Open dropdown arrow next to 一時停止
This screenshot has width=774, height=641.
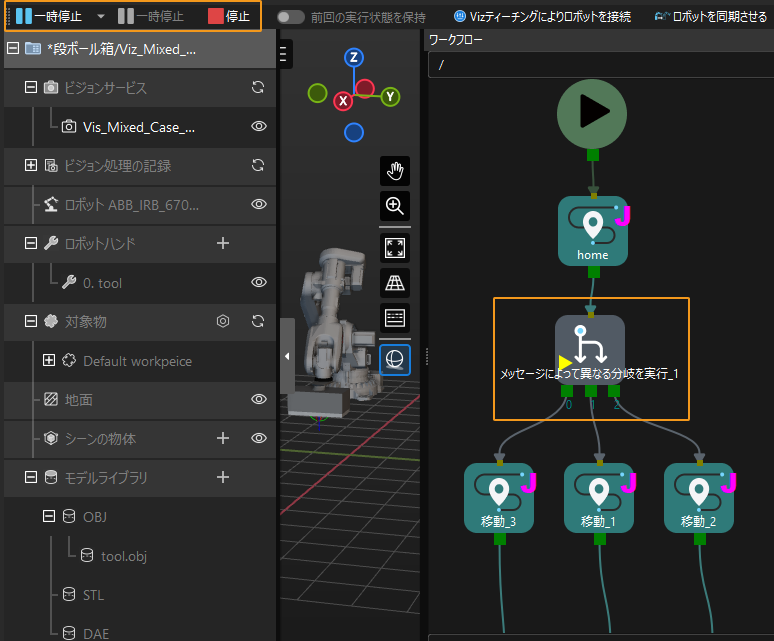[x=101, y=17]
